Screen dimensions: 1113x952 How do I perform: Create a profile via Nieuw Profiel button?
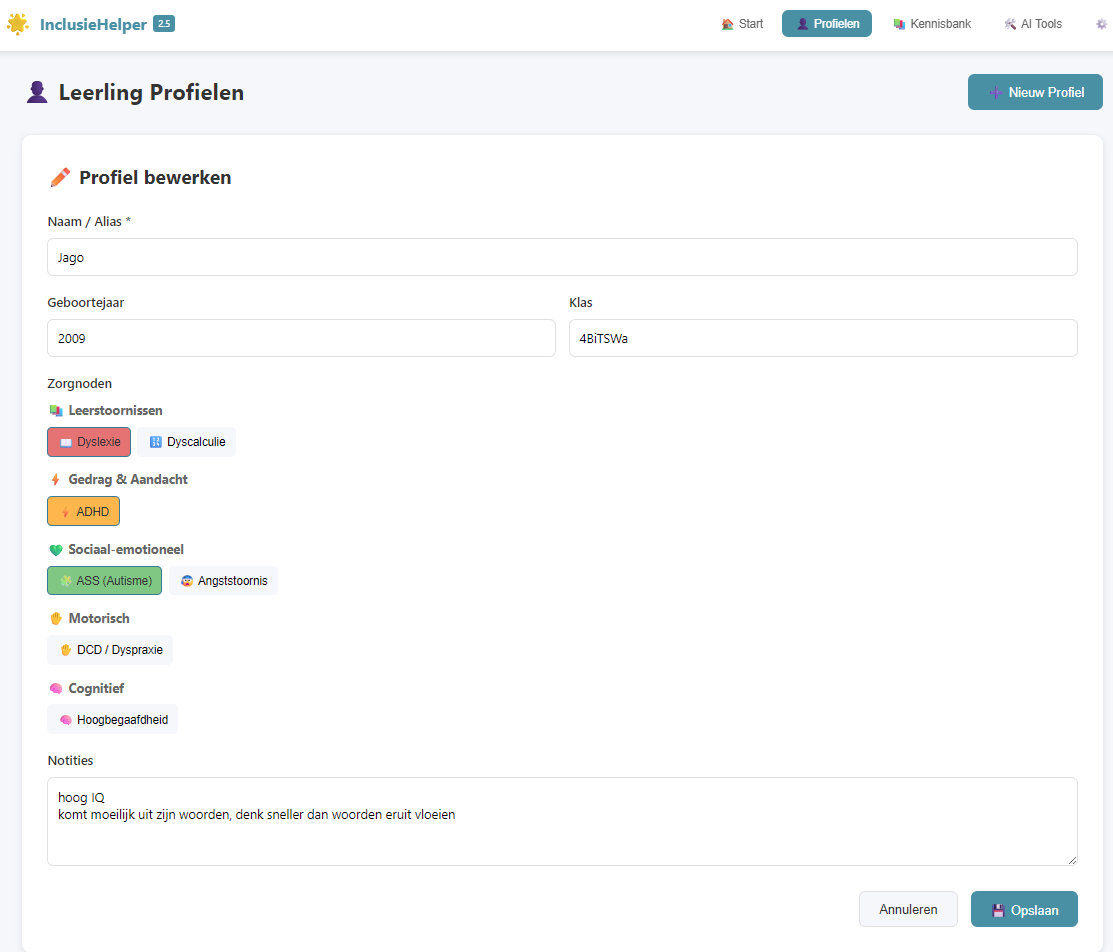coord(1035,92)
